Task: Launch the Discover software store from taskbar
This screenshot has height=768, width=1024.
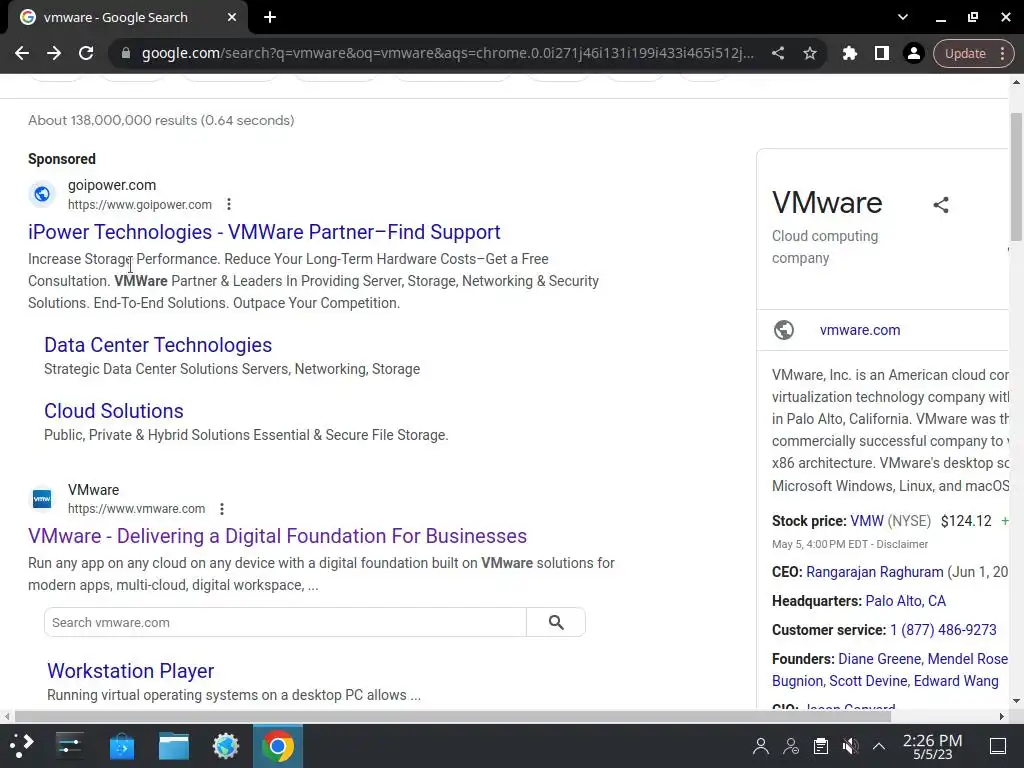Action: (x=121, y=746)
